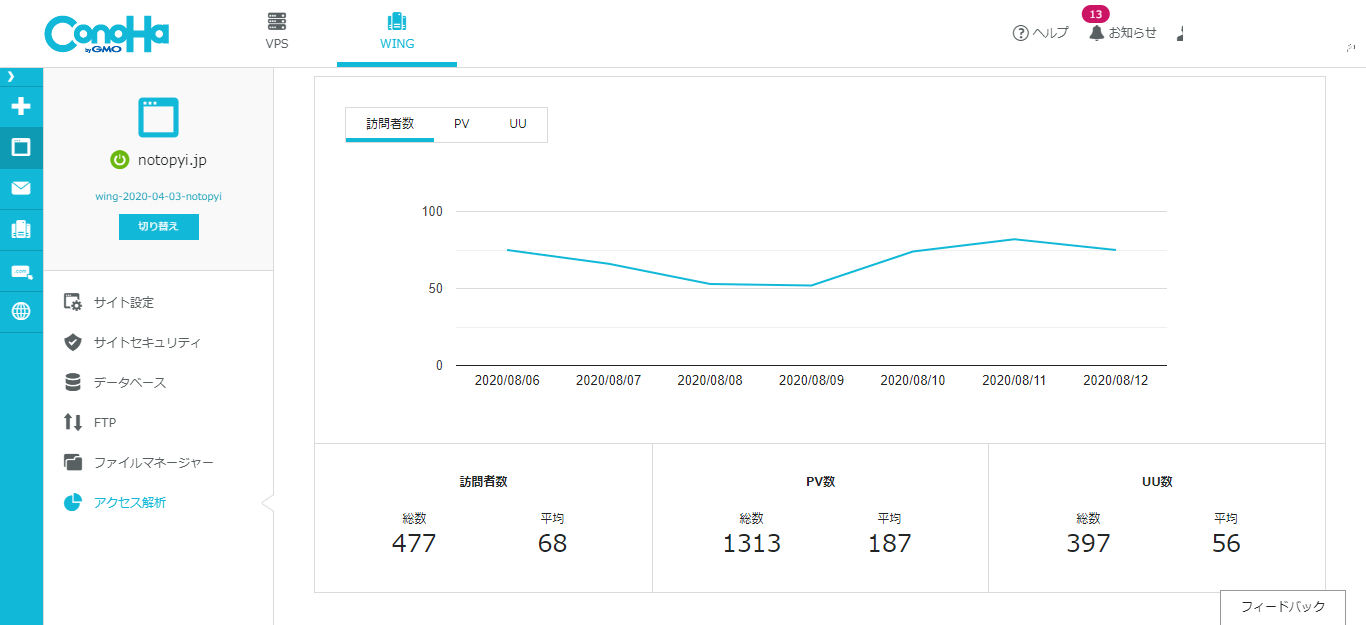1366x625 pixels.
Task: Click the plus add-server icon in sidebar
Action: click(21, 107)
